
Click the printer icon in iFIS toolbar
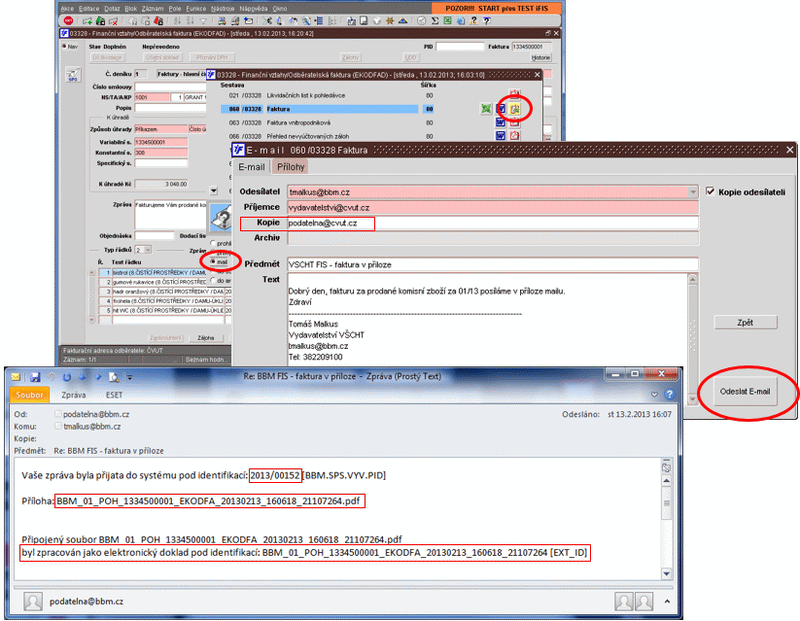[x=222, y=21]
